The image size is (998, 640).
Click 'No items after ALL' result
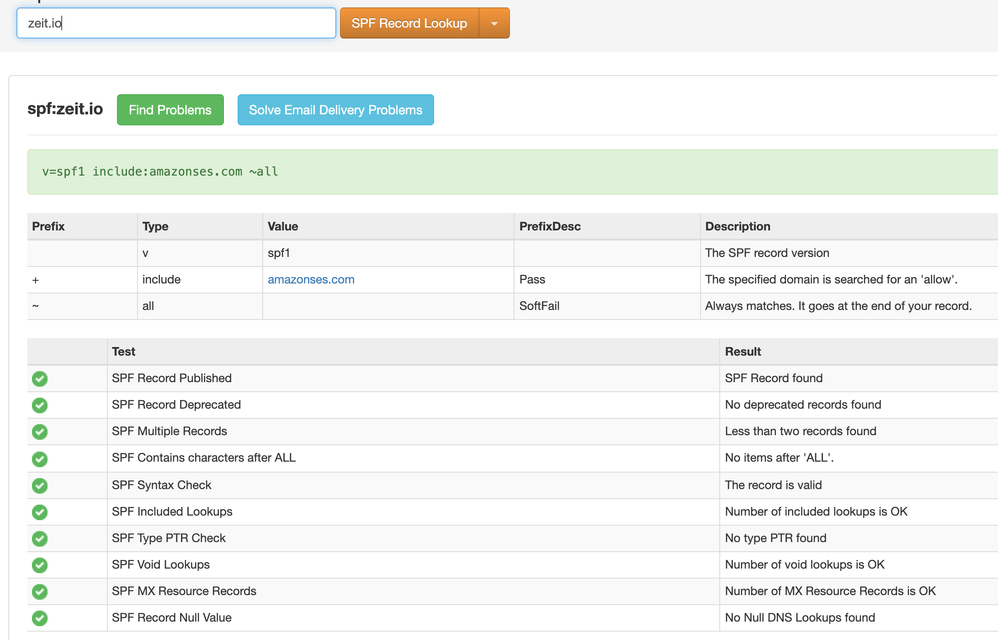pyautogui.click(x=779, y=458)
